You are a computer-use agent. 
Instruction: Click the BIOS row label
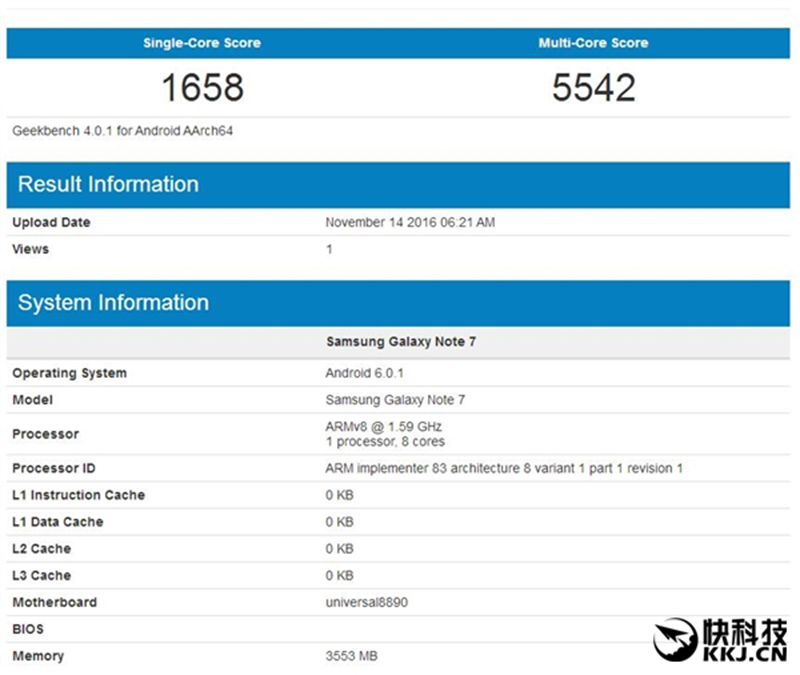(x=28, y=629)
